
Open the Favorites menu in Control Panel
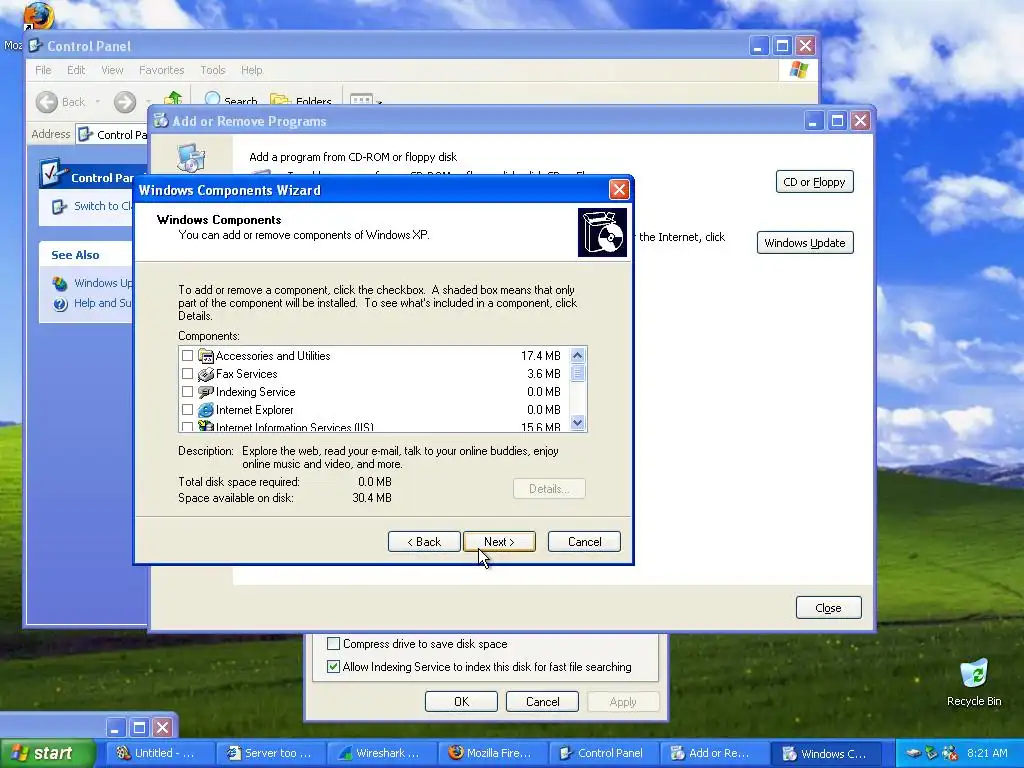(161, 70)
